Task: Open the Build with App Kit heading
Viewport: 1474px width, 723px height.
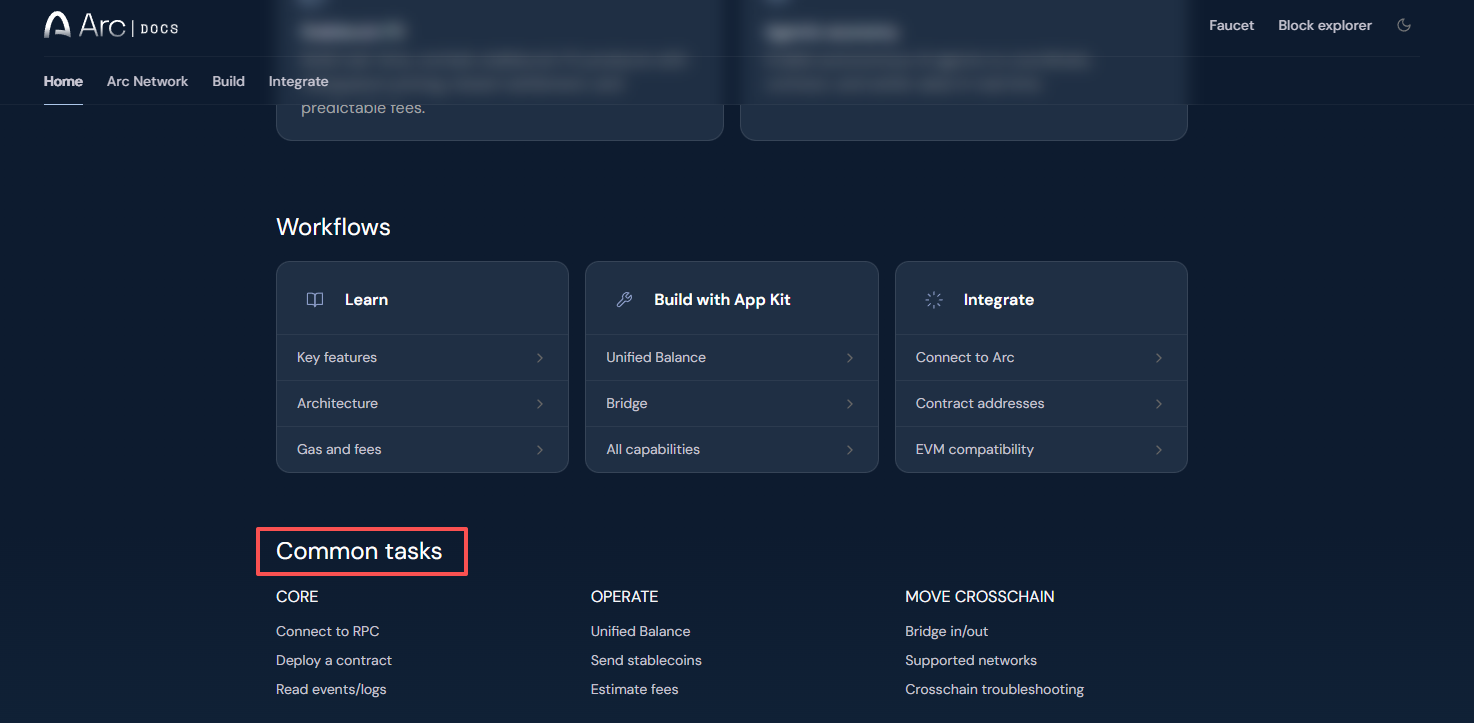Action: 722,299
